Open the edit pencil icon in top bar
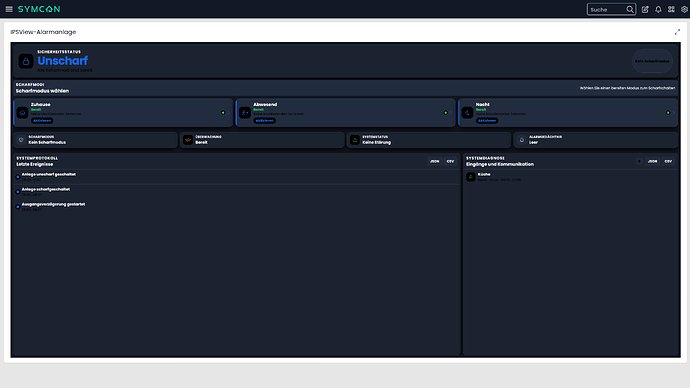Screen dimensions: 690x388 pos(645,9)
